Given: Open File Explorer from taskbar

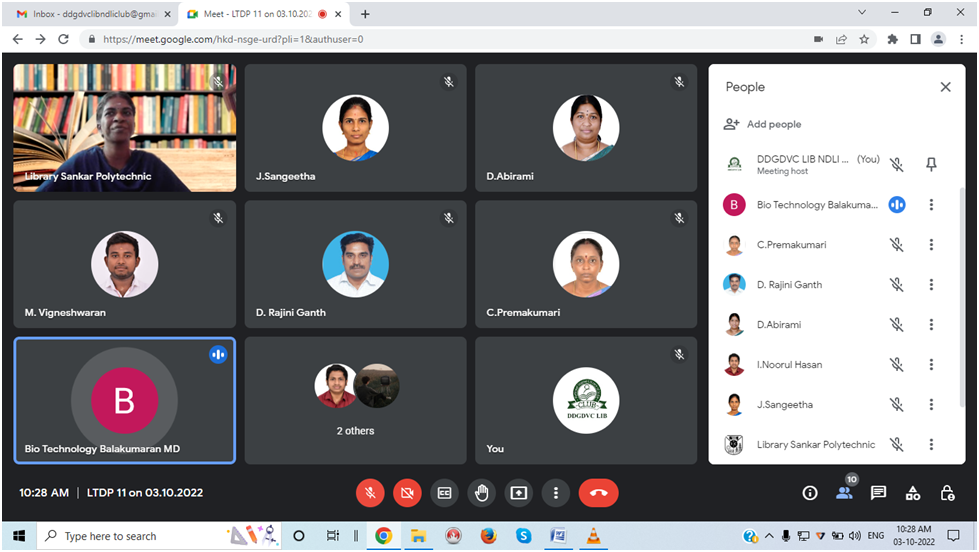Looking at the screenshot, I should (418, 536).
